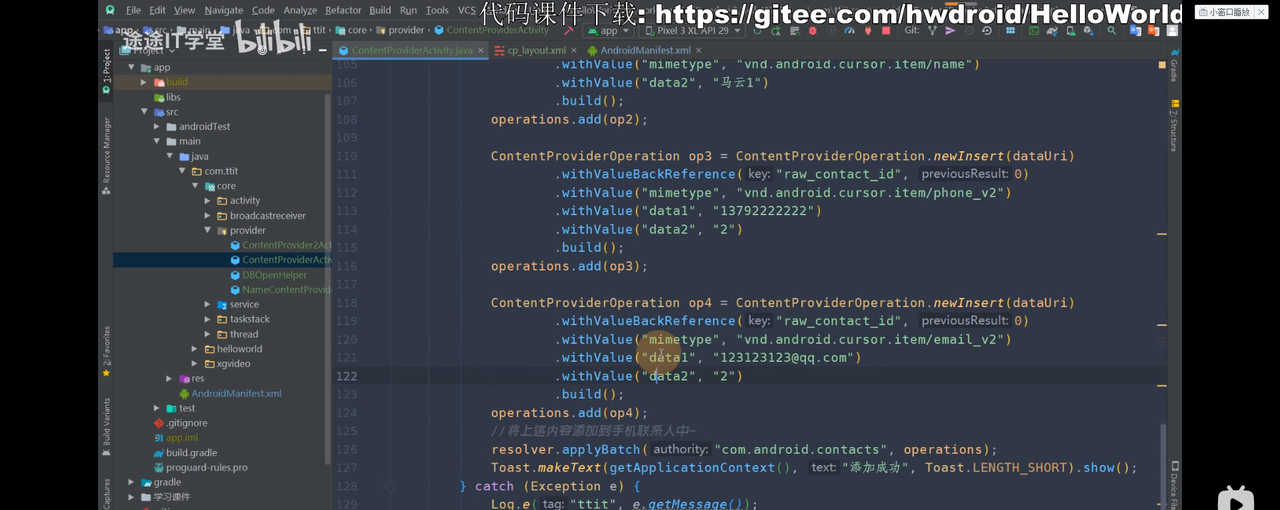Select app.iml in project tree

(x=175, y=438)
